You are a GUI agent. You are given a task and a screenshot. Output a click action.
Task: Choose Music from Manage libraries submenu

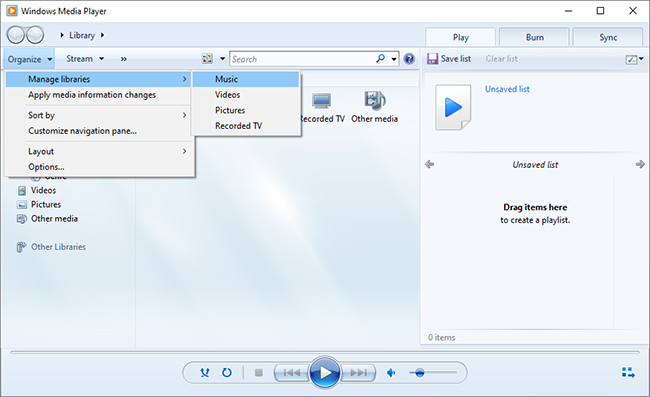tap(246, 79)
